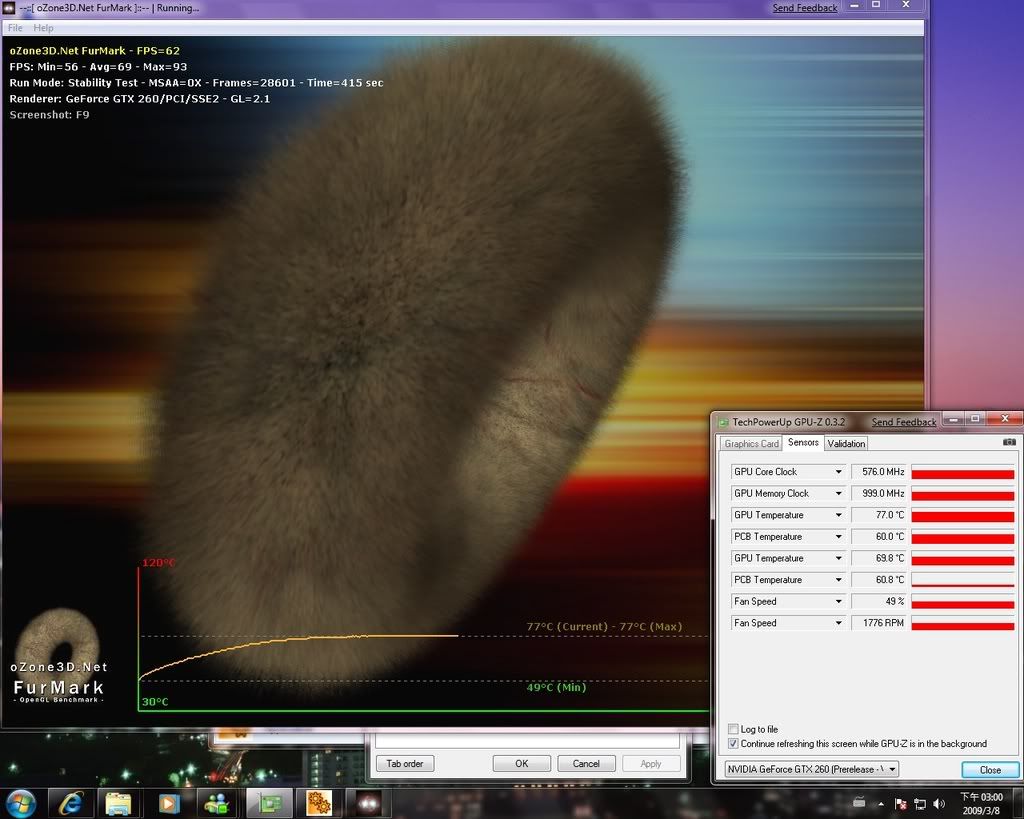The width and height of the screenshot is (1024, 819).
Task: Open the Help menu in FurMark
Action: tap(43, 27)
